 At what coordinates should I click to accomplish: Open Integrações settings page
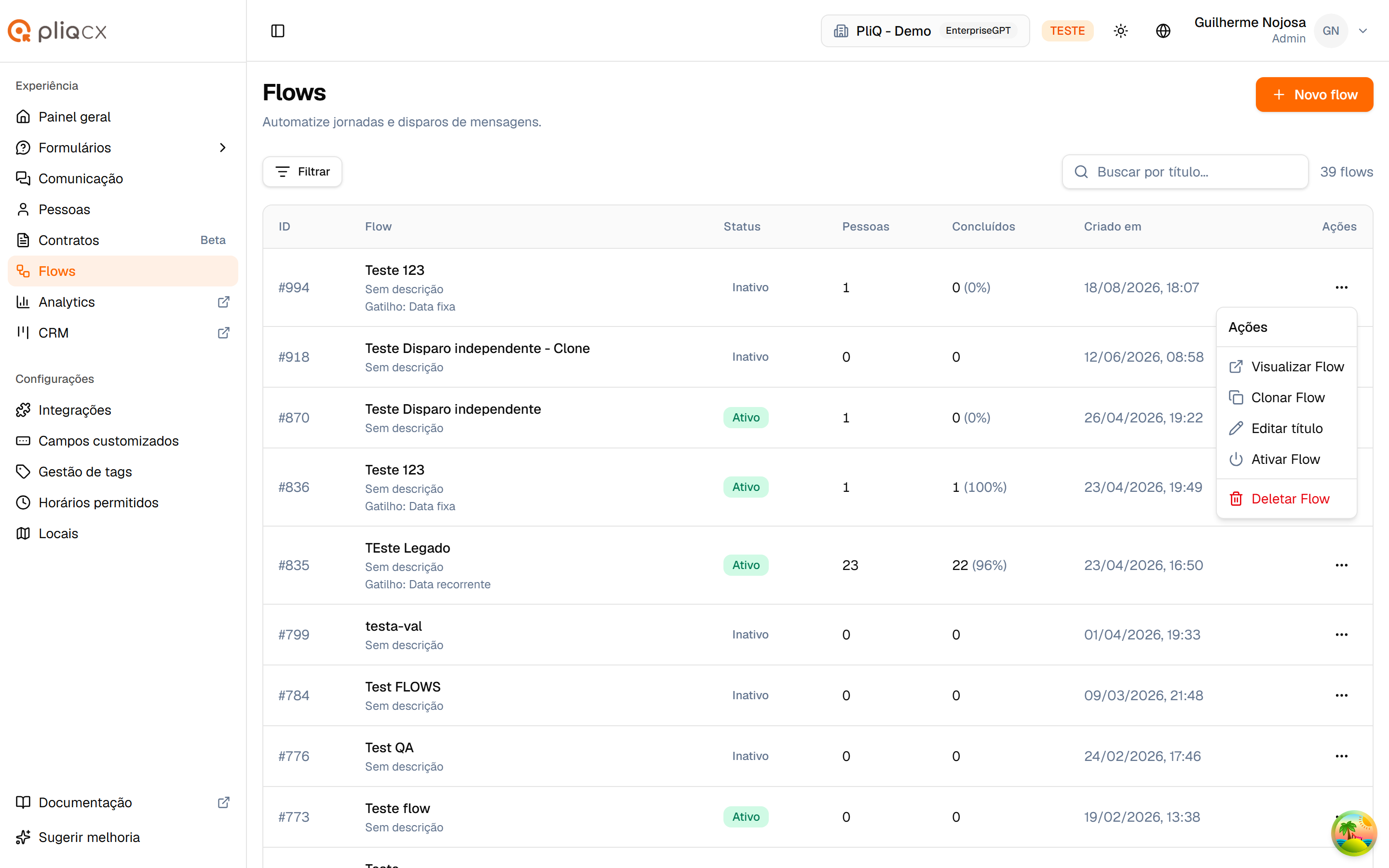pyautogui.click(x=123, y=410)
